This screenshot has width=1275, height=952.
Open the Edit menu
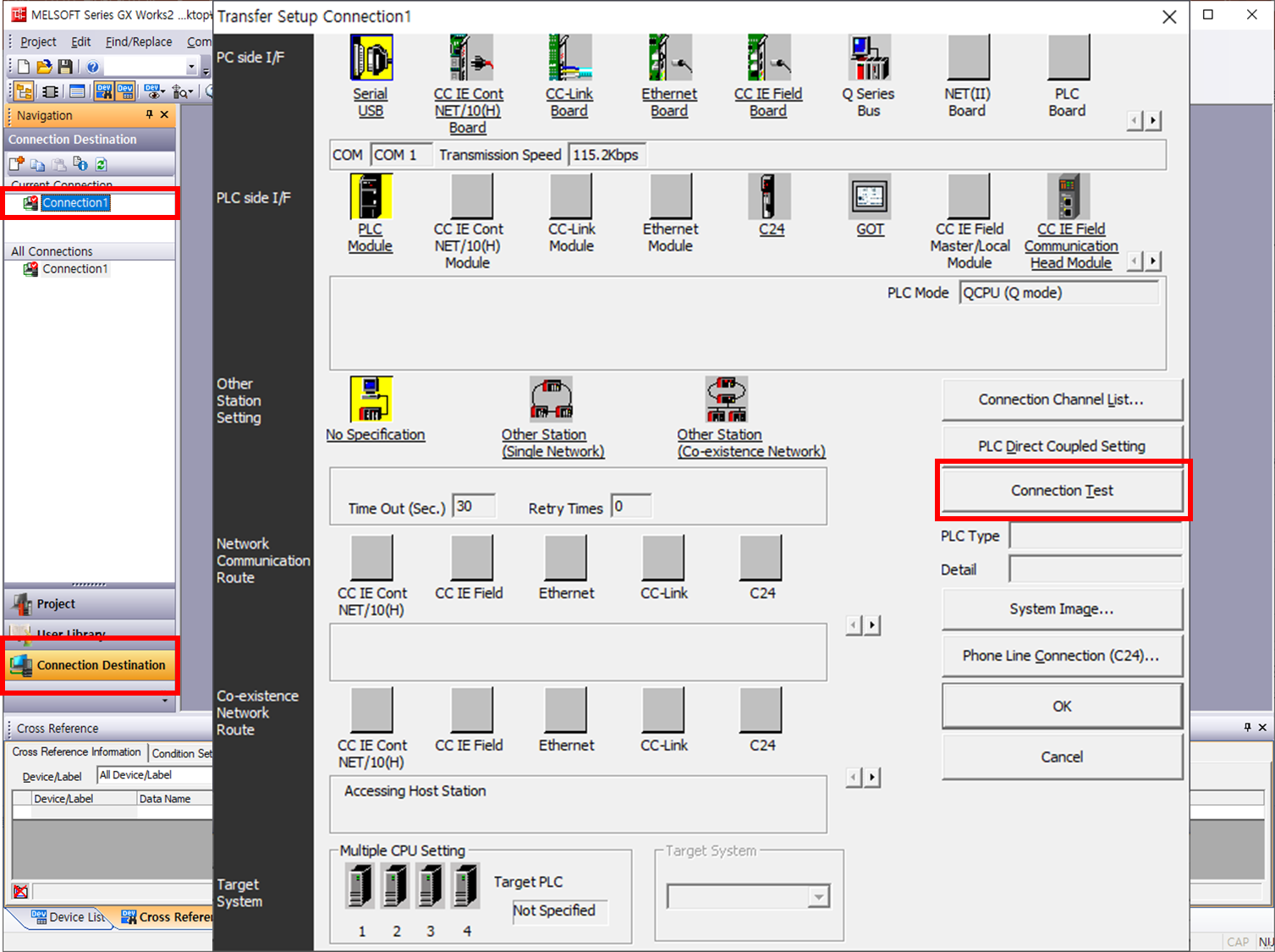tap(81, 41)
